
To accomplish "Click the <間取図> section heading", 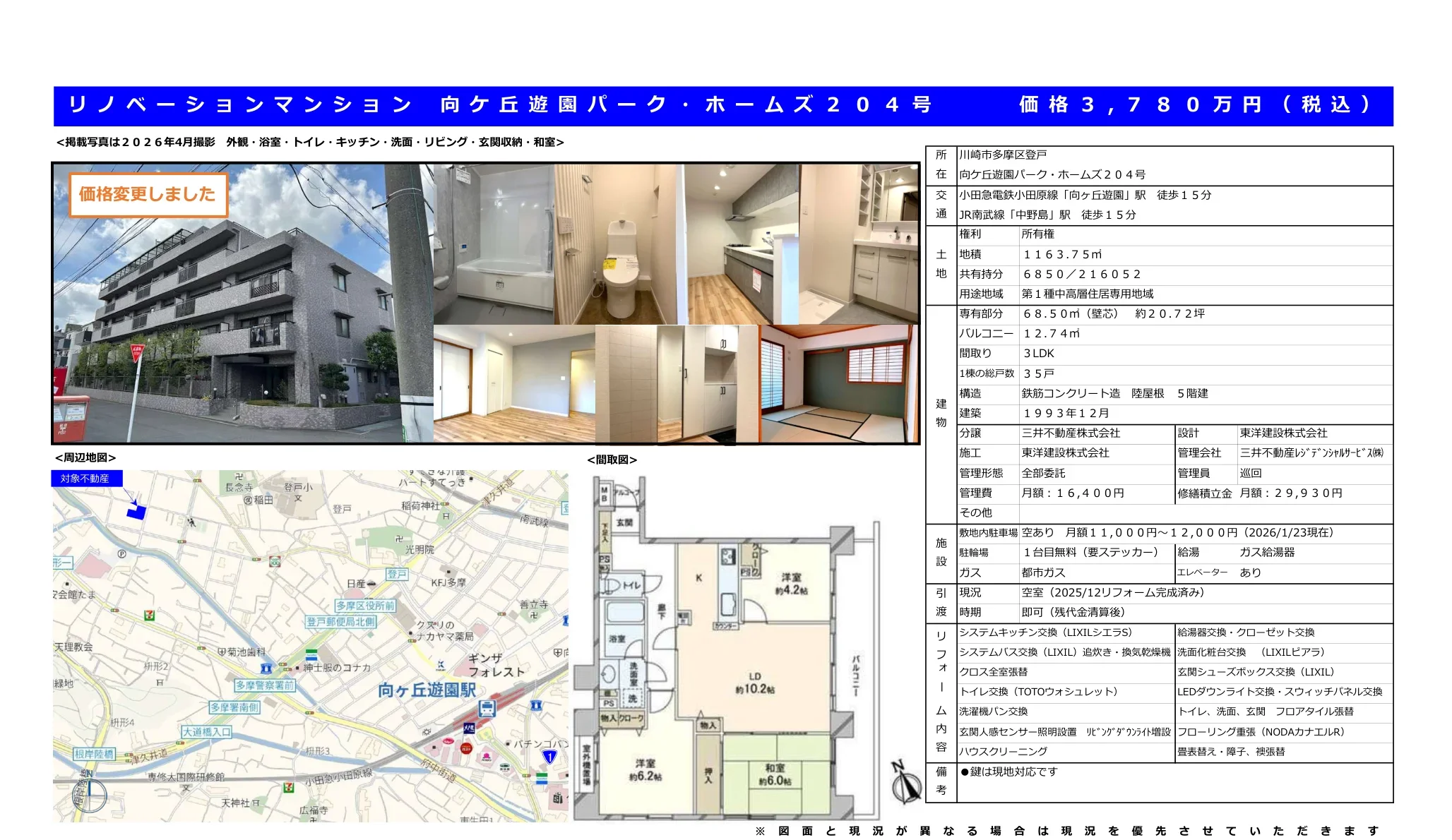I will (612, 460).
